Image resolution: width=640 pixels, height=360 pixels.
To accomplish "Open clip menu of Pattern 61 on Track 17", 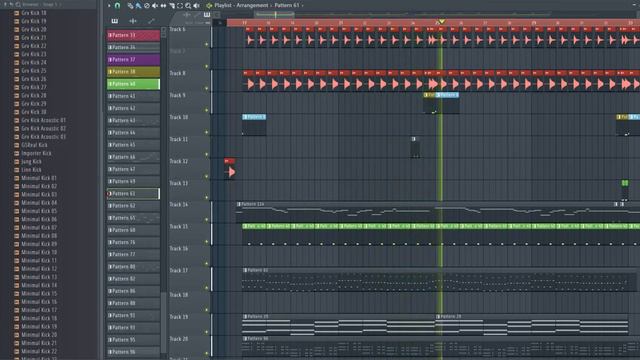I will [245, 270].
